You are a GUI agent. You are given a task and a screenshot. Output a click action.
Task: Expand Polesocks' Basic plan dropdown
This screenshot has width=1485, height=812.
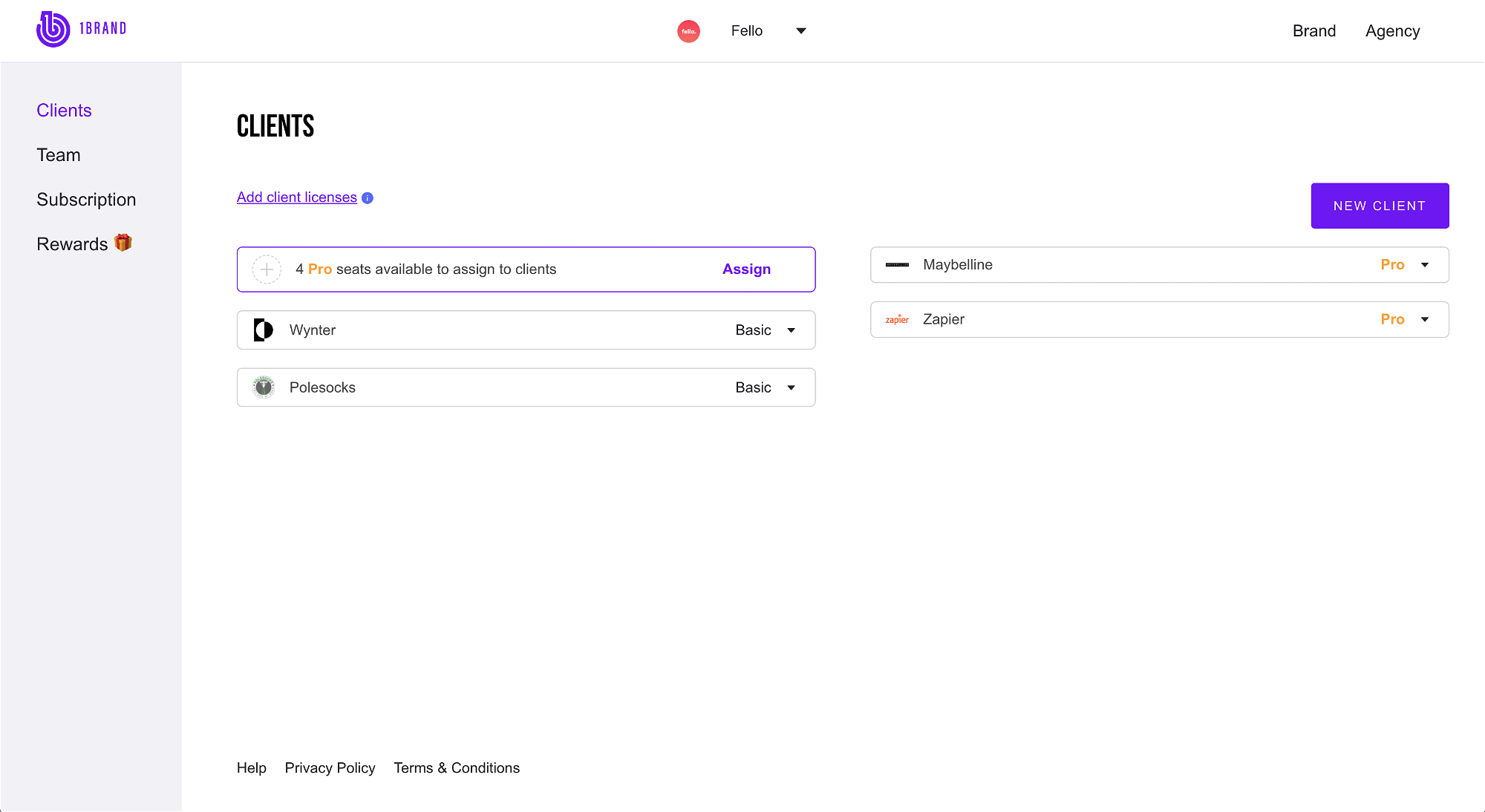(x=792, y=387)
